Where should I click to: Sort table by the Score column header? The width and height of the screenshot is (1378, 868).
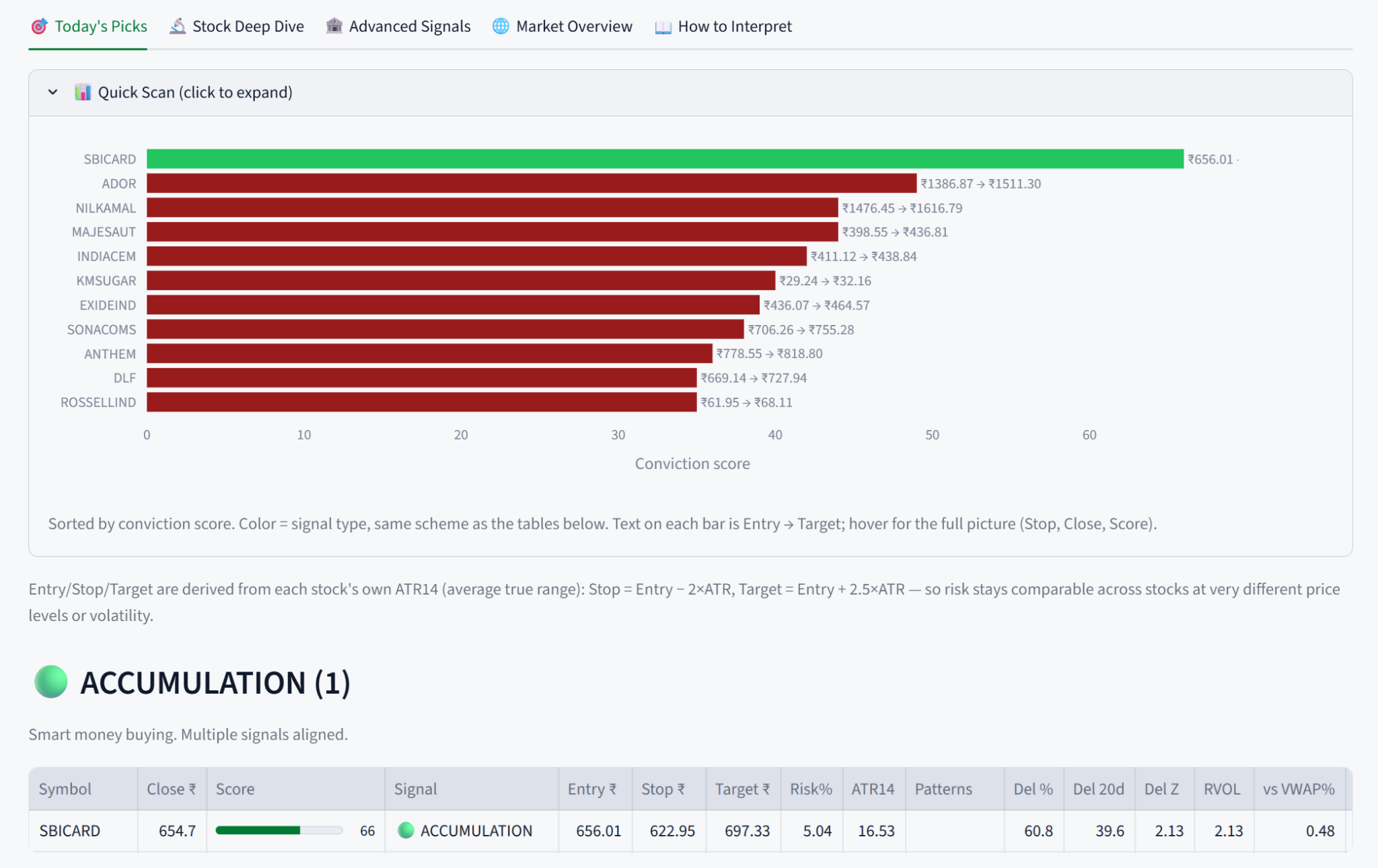(x=296, y=789)
